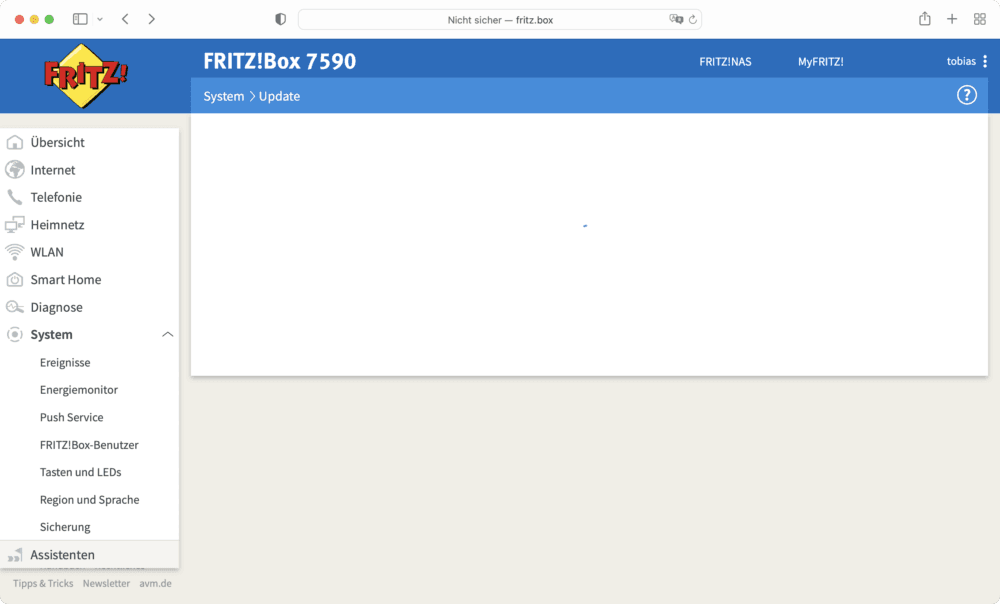Open the help question mark icon

point(966,96)
